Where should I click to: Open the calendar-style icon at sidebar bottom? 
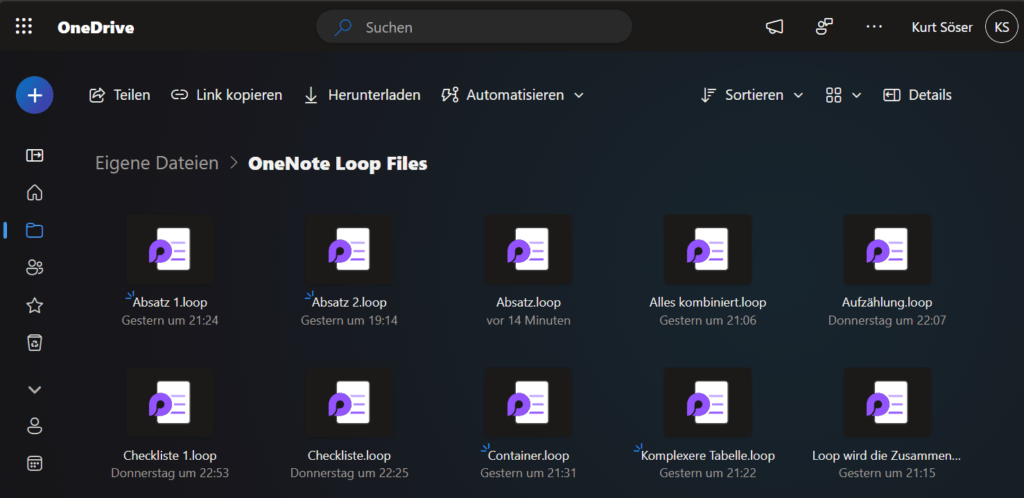pos(35,464)
